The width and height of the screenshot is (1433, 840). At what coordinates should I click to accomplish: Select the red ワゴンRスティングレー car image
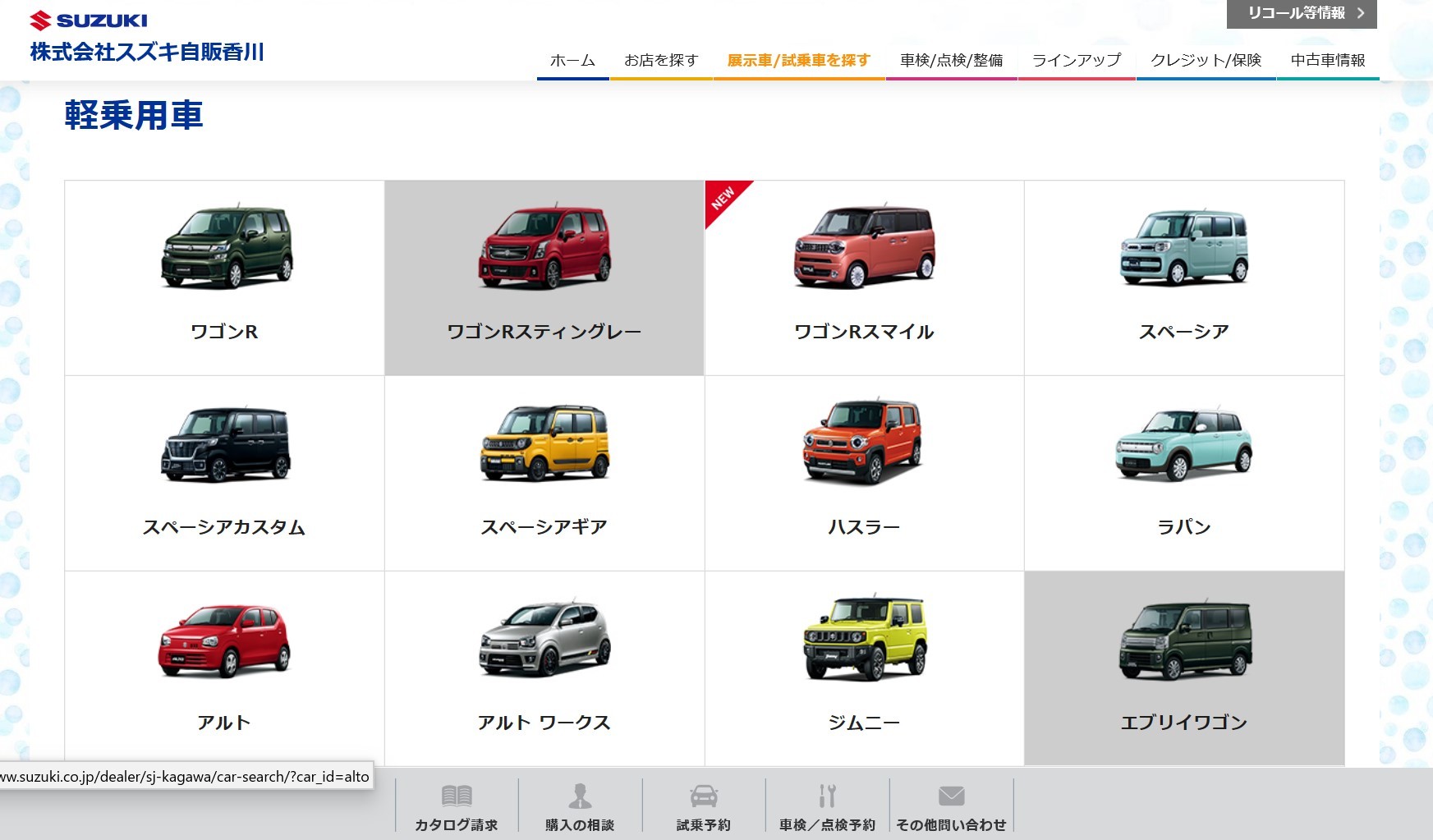click(x=544, y=246)
